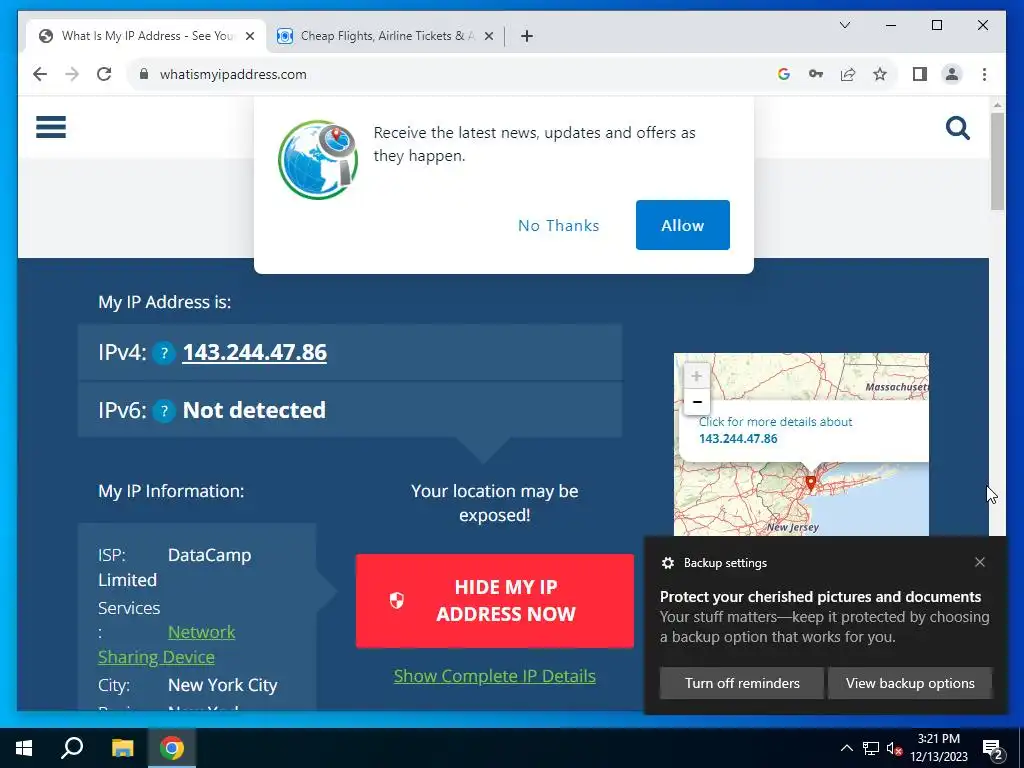Click the red location pin on map
The height and width of the screenshot is (768, 1024).
pyautogui.click(x=810, y=483)
